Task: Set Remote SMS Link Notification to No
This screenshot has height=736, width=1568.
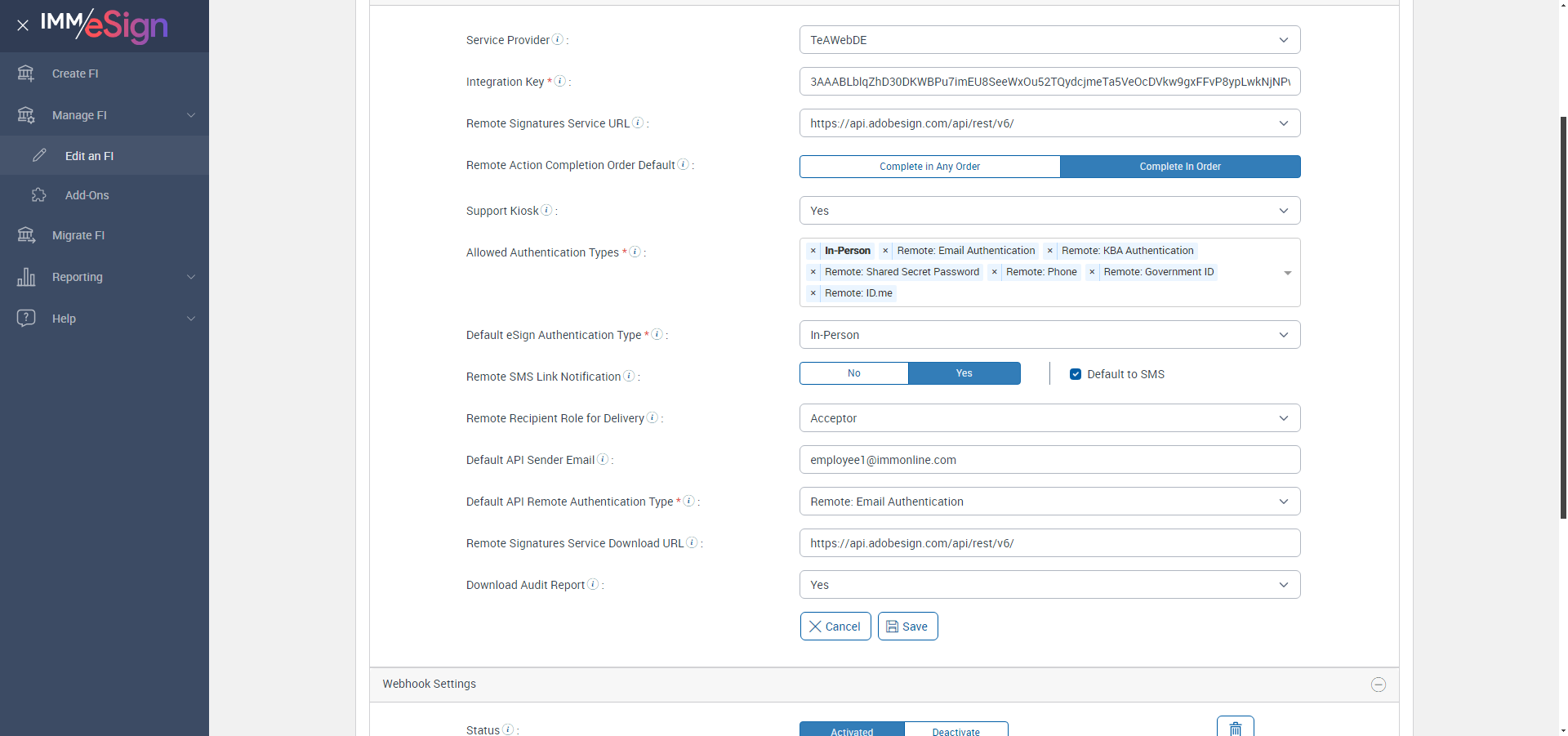Action: (x=854, y=373)
